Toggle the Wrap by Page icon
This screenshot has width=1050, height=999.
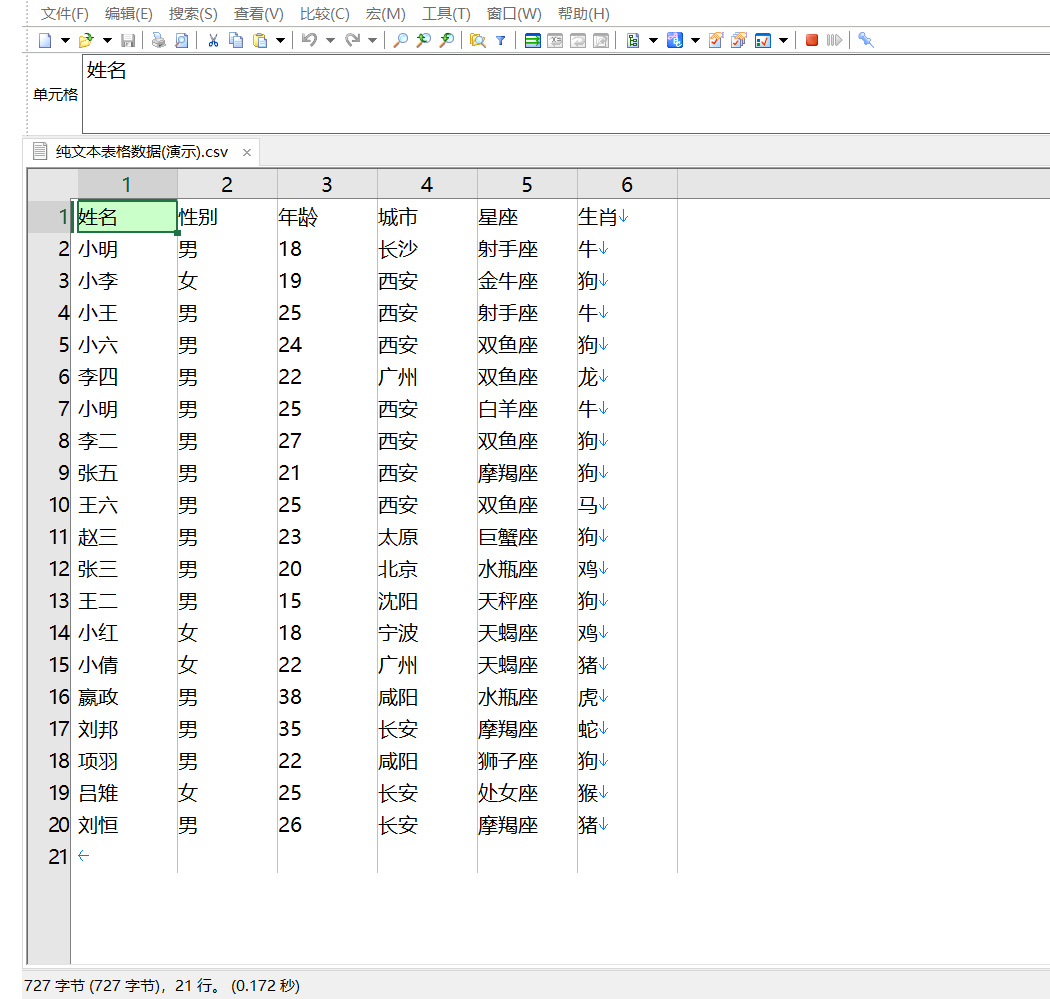[601, 40]
